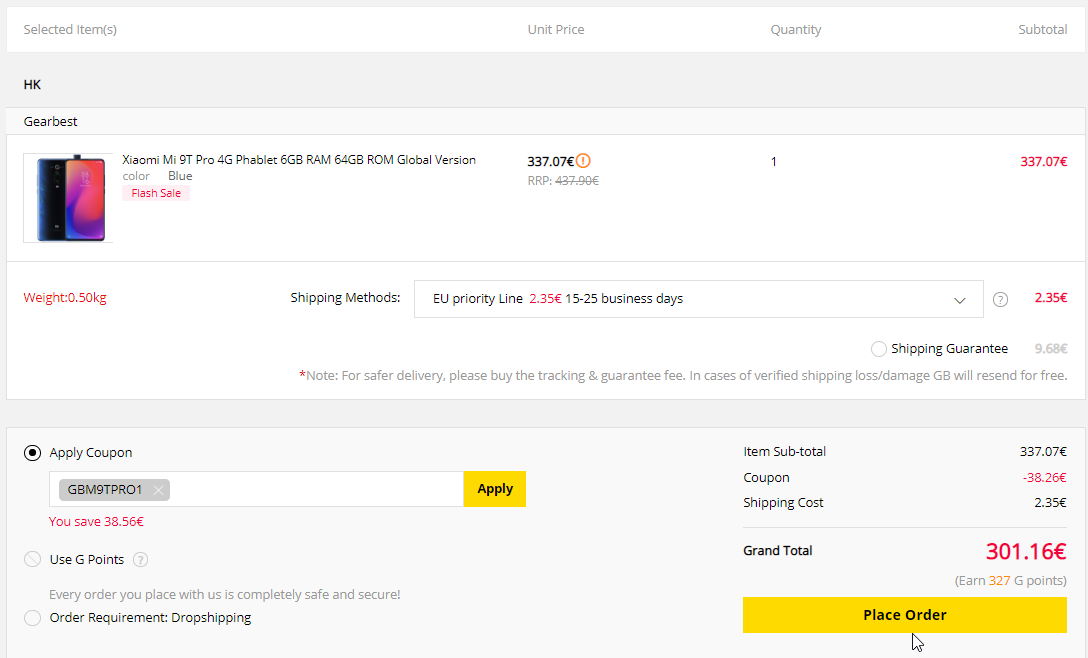Screen dimensions: 1088x658
Task: Click the Unit Price column header
Action: (x=556, y=30)
